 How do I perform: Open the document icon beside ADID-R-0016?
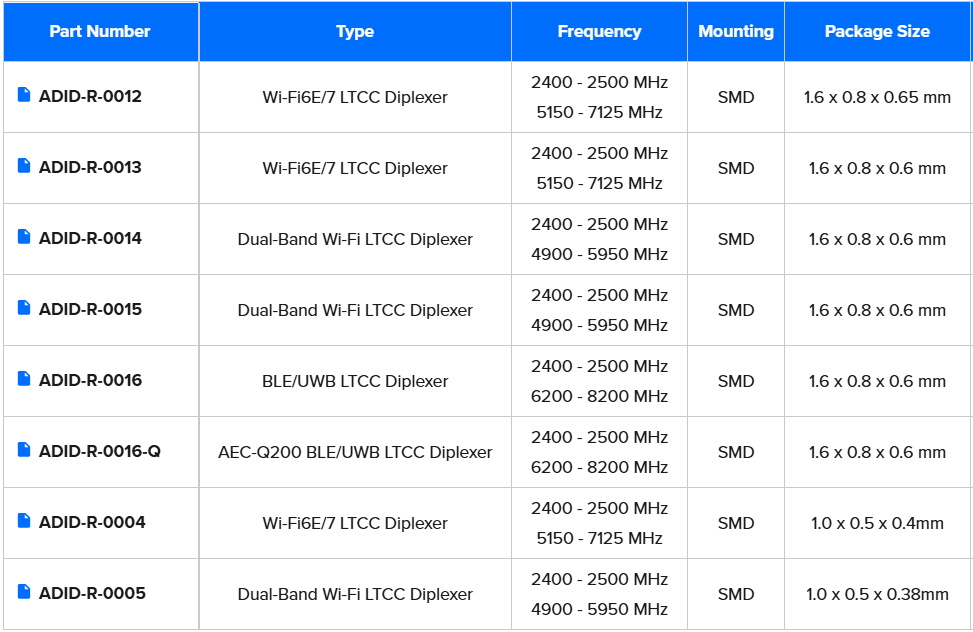24,378
